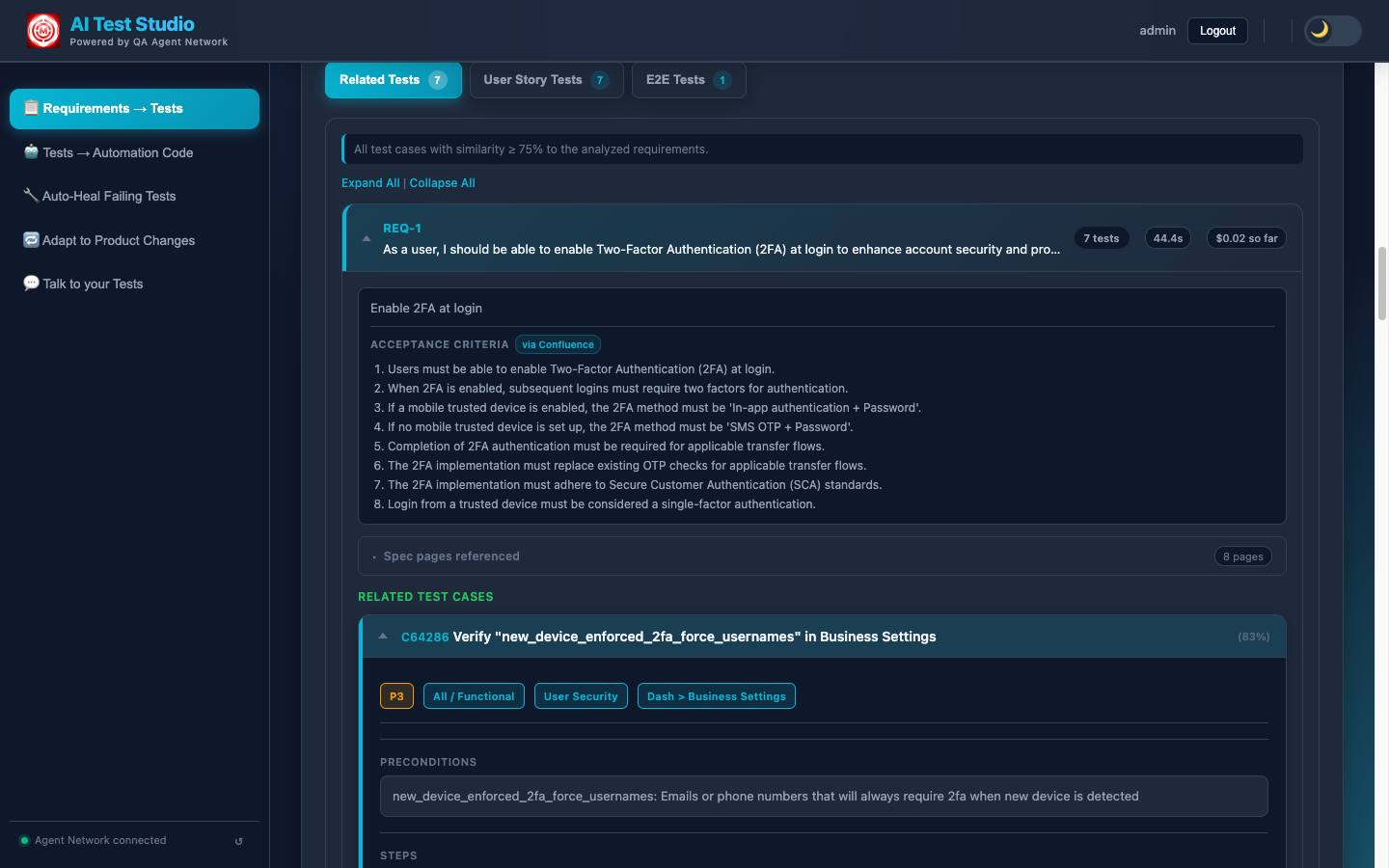The image size is (1389, 868).
Task: Click the P3 priority tag
Action: click(x=396, y=696)
